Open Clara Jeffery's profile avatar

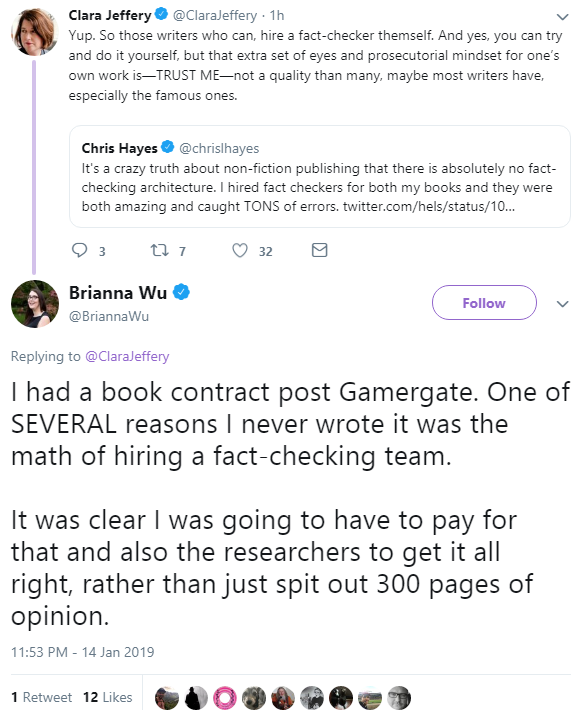[34, 32]
